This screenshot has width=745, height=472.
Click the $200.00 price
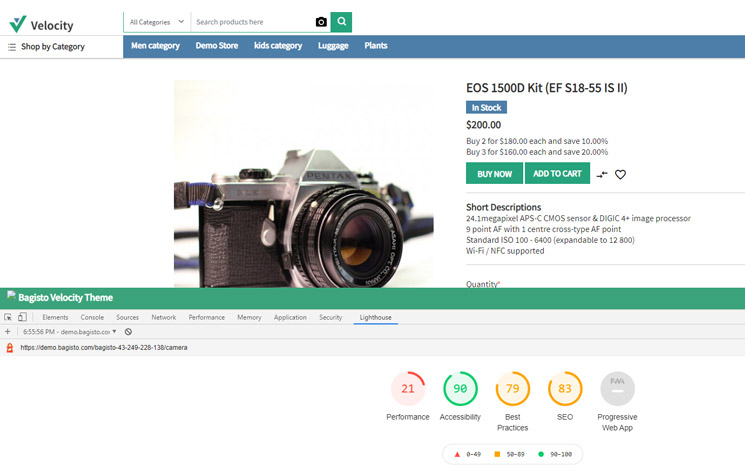(483, 125)
